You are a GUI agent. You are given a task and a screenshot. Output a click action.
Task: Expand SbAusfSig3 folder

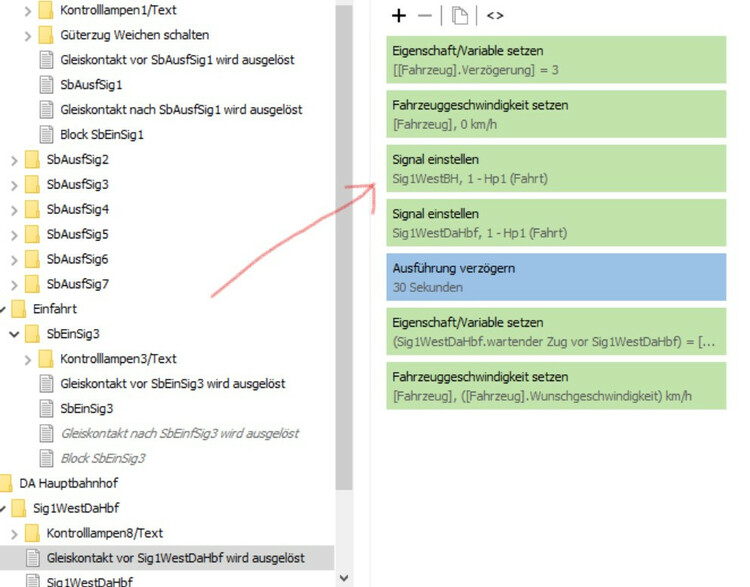click(14, 185)
